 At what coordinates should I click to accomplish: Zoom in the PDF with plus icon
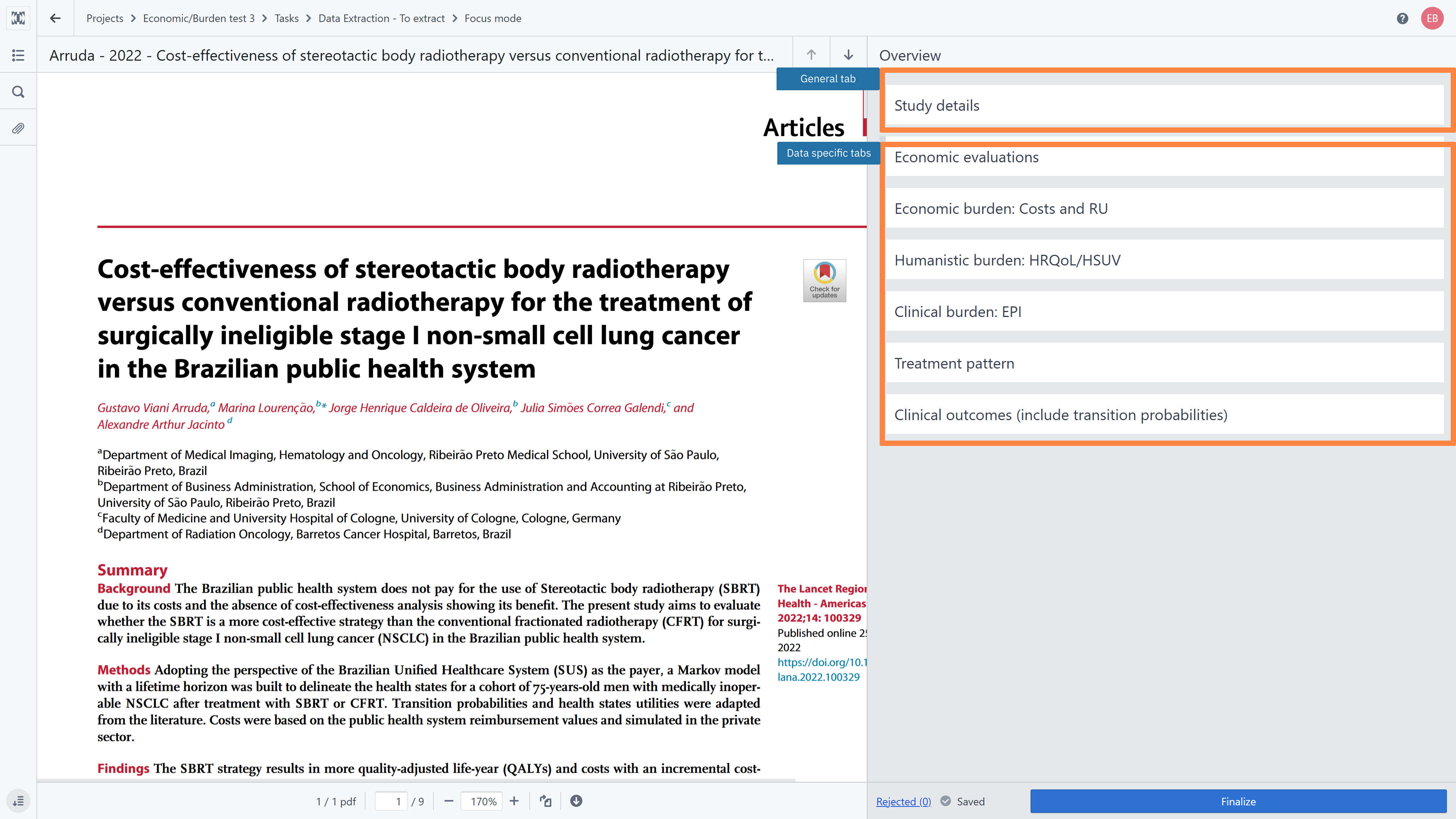click(514, 801)
